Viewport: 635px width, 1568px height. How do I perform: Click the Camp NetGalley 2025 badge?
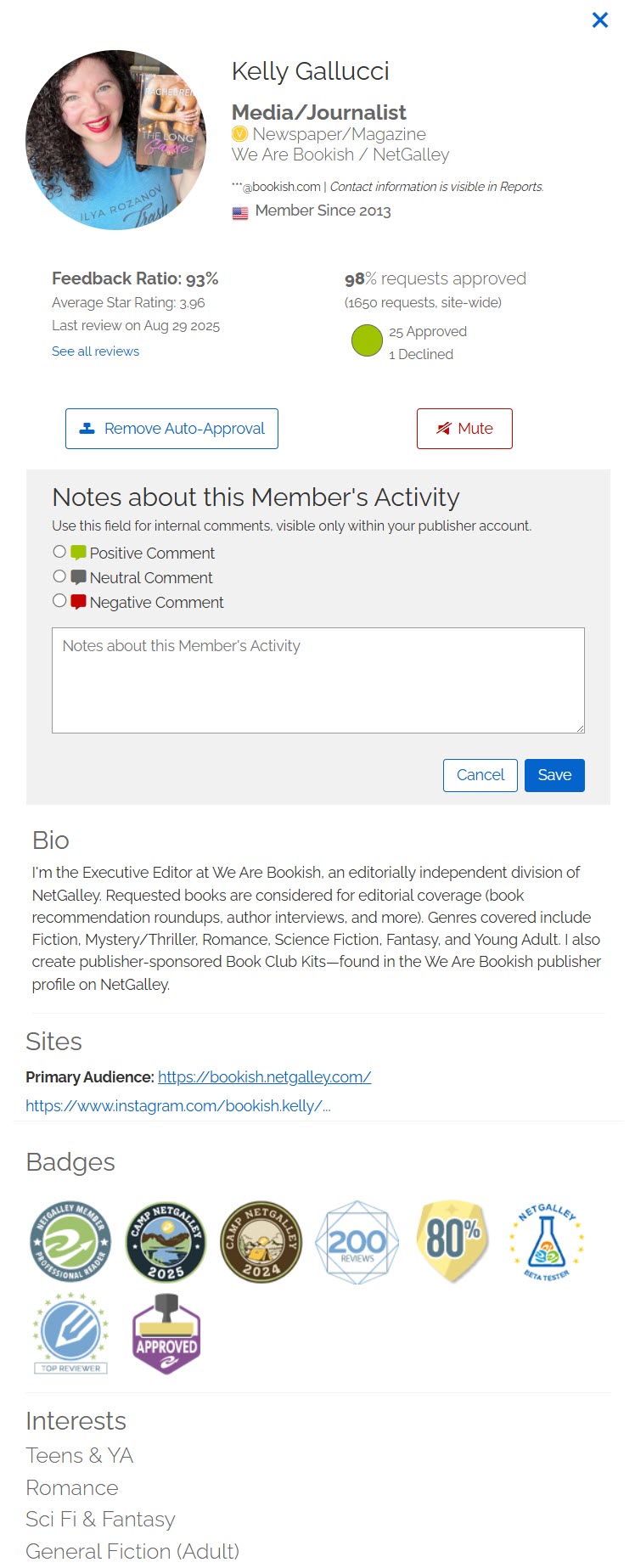click(x=166, y=1242)
